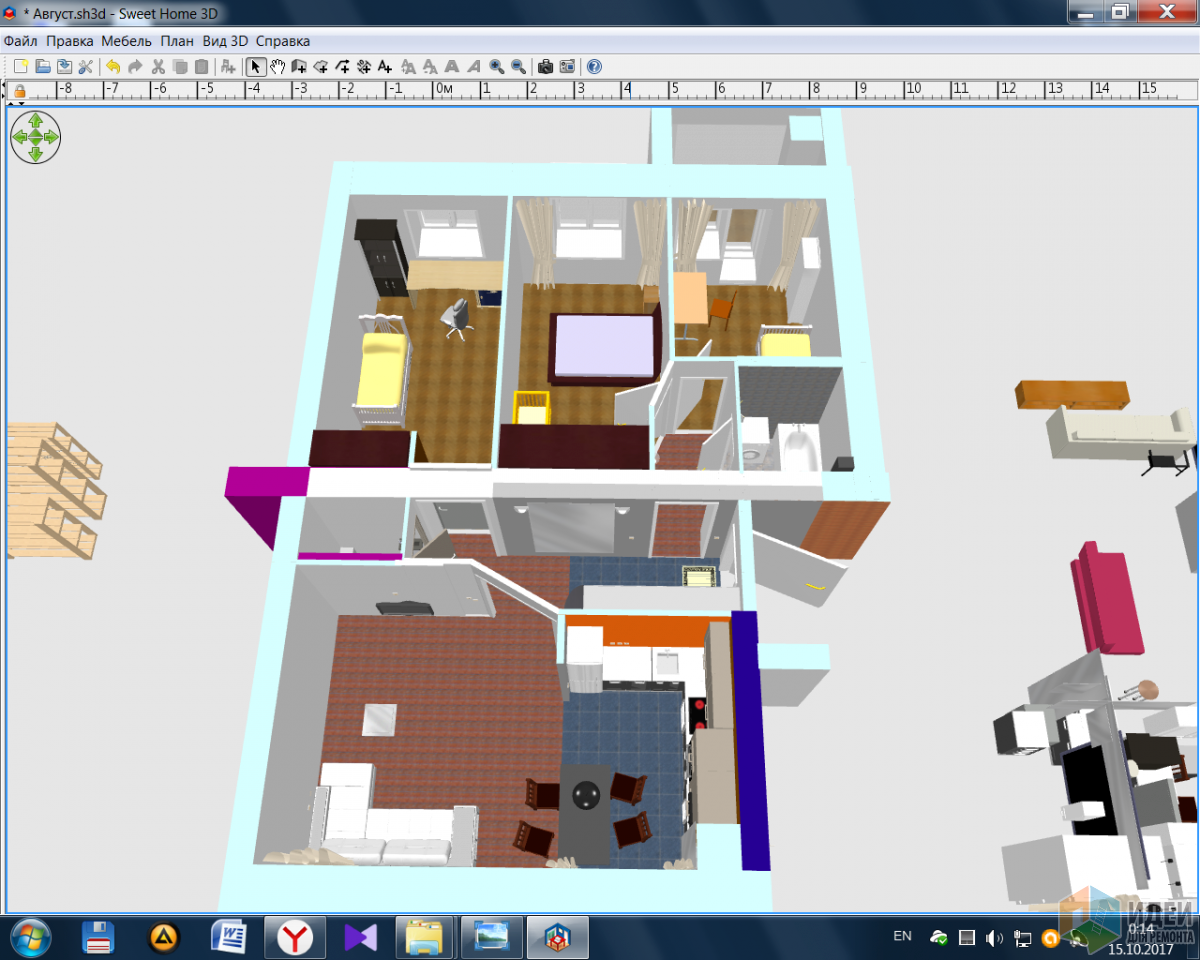Cut selection with the scissors icon

[157, 67]
